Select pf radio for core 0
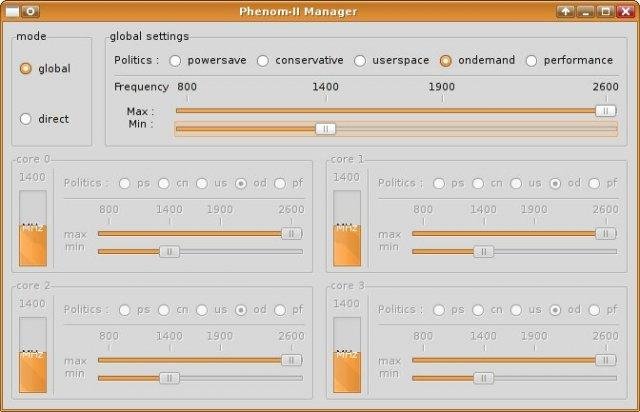Screen dimensions: 640x412 (280, 183)
